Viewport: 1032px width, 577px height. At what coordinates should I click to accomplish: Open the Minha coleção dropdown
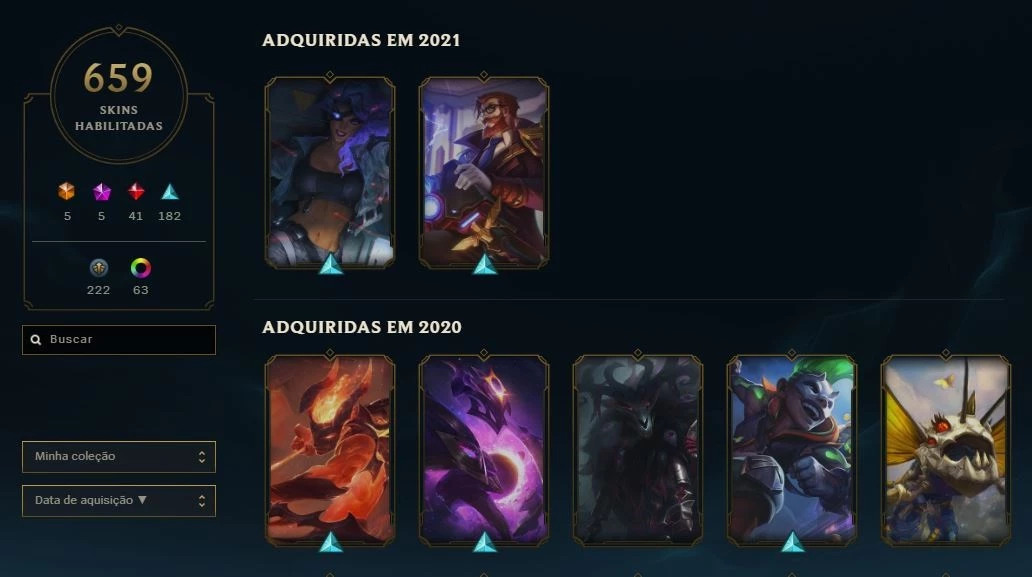(118, 457)
